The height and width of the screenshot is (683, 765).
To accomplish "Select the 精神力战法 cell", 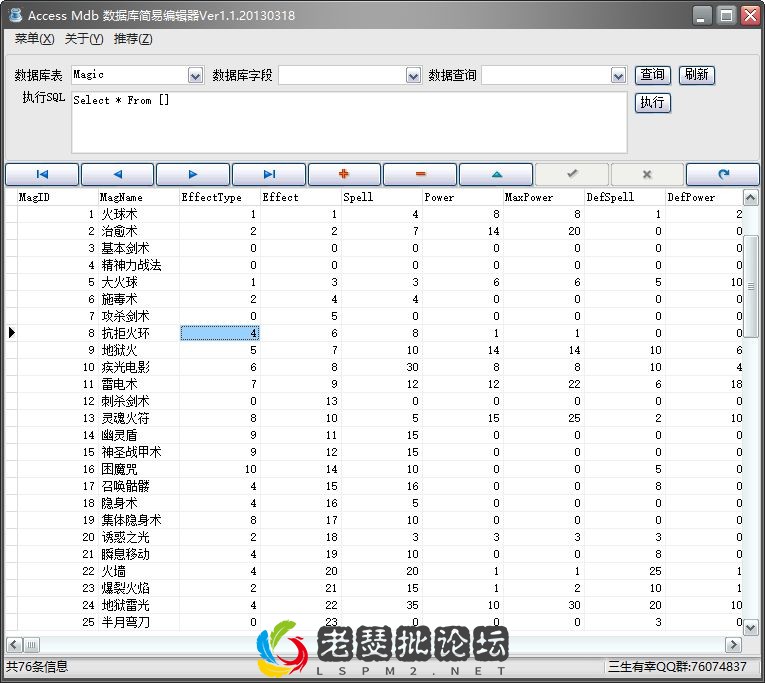I will click(139, 265).
